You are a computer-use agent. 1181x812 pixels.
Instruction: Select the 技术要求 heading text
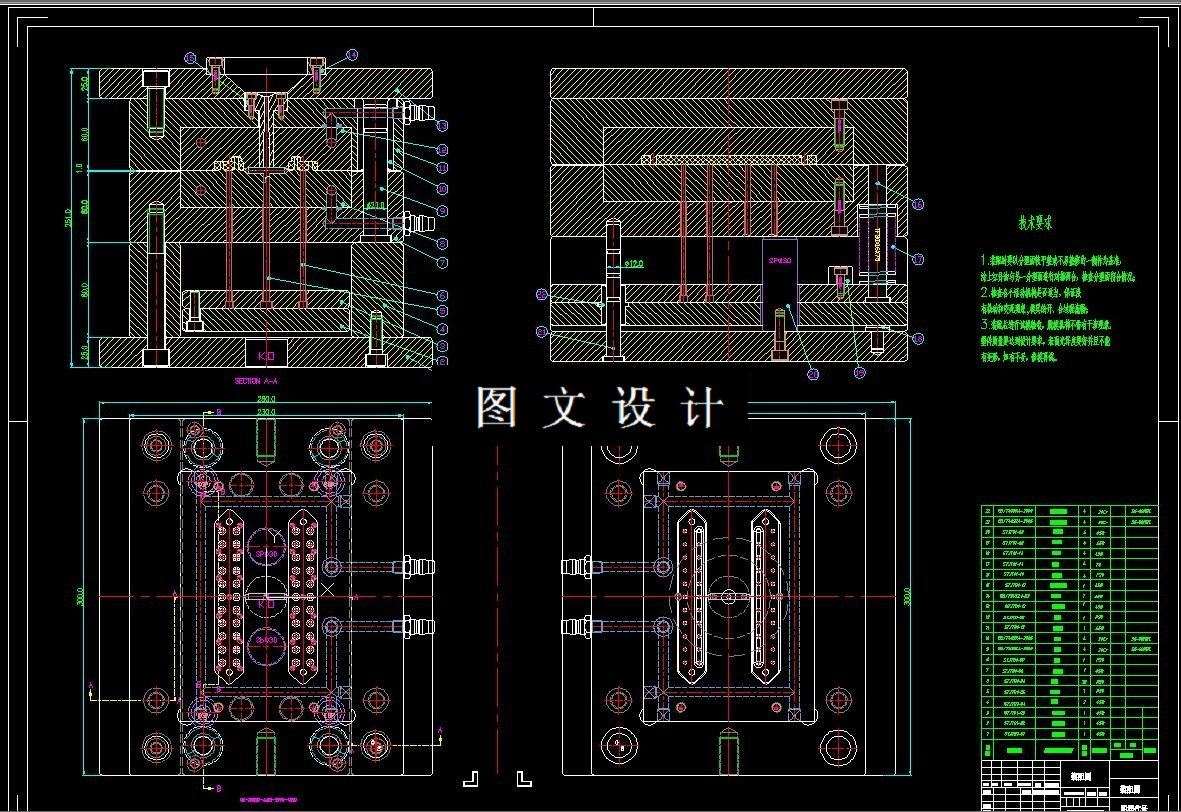pos(1035,223)
